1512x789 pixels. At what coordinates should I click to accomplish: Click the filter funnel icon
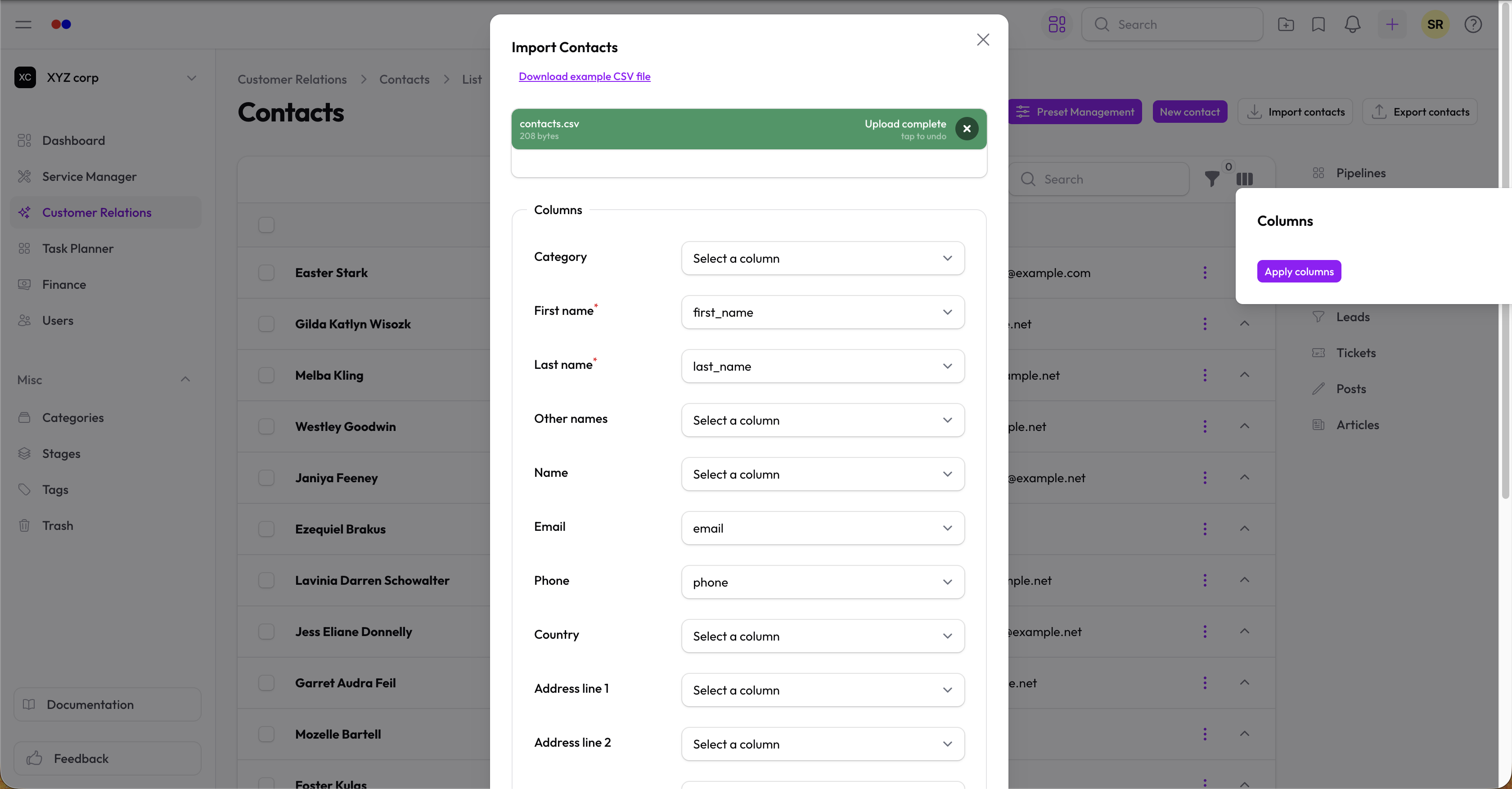[x=1211, y=179]
